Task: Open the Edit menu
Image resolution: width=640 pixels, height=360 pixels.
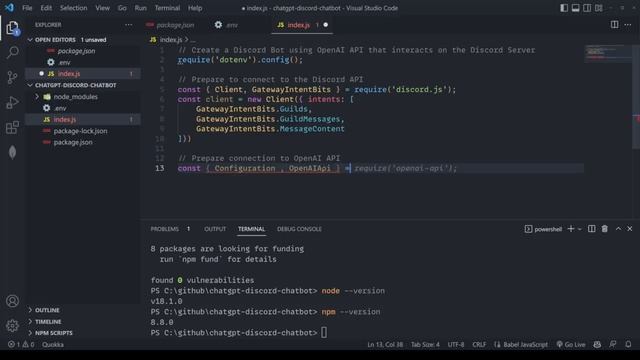Action: [46, 8]
